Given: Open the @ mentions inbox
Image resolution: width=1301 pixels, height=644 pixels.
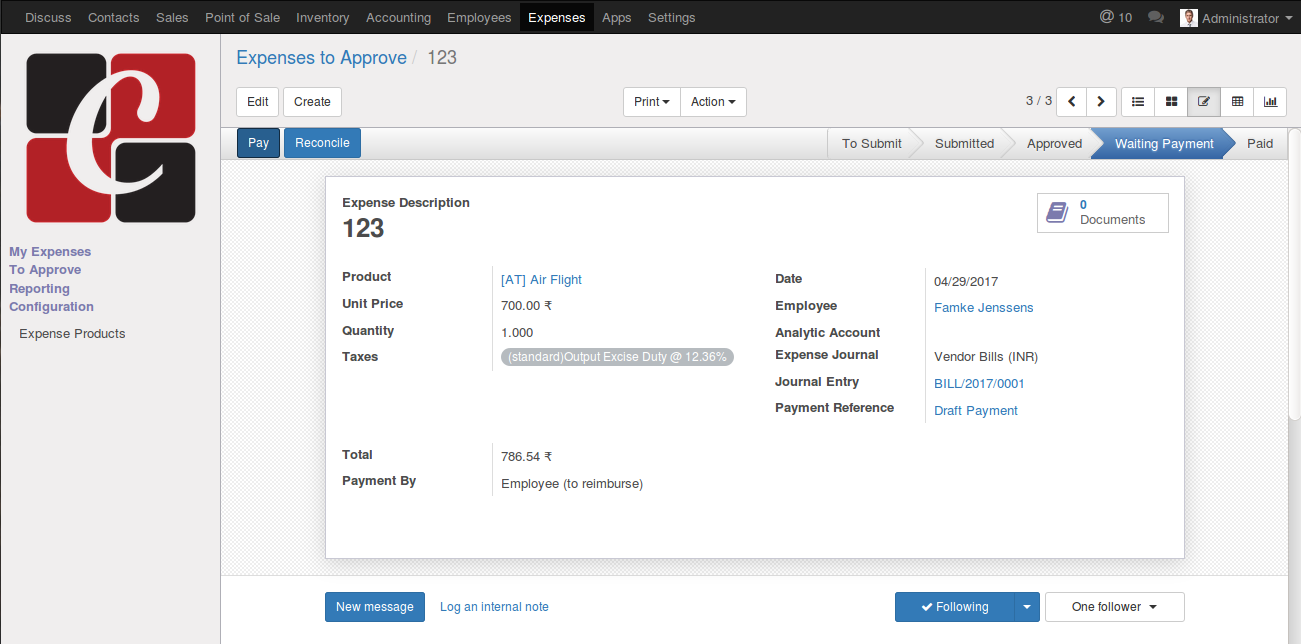Looking at the screenshot, I should (1115, 18).
